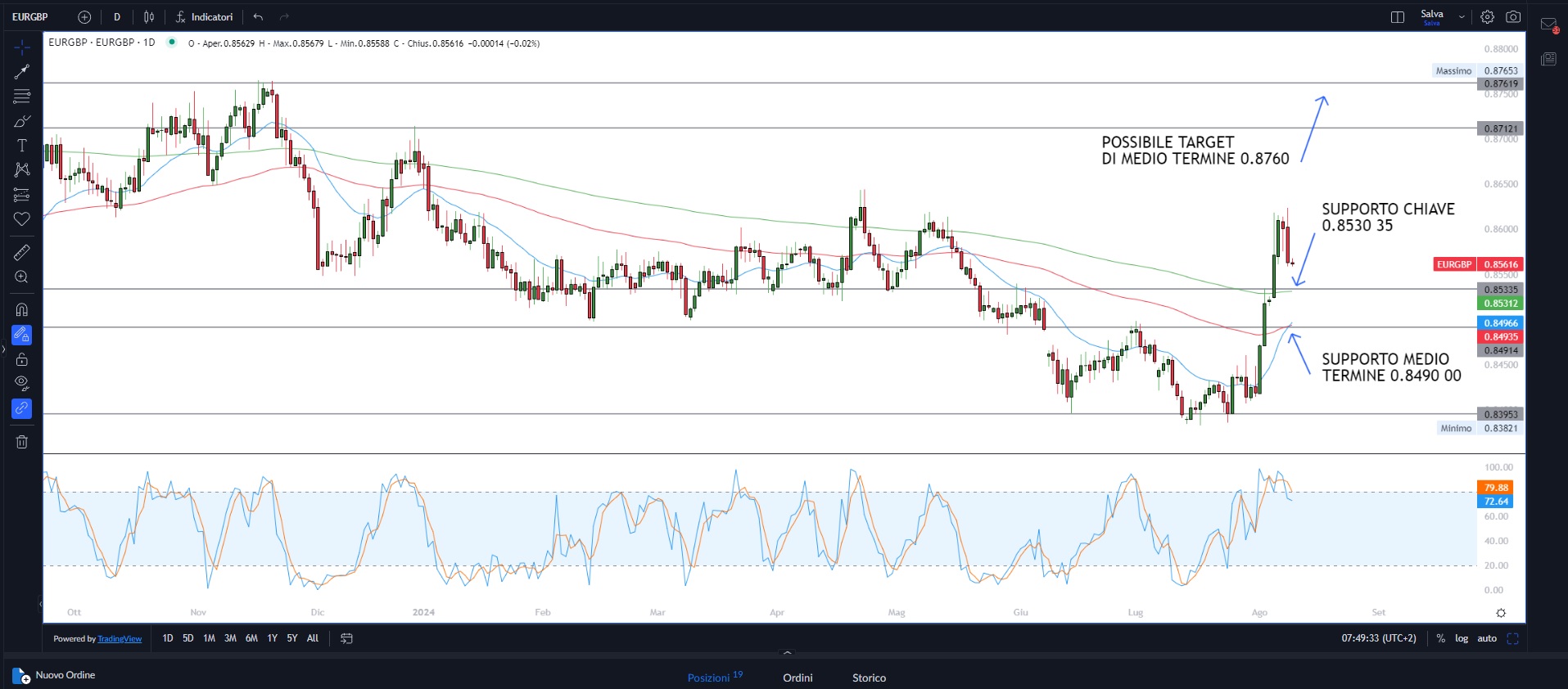Toggle the log scale option

point(1462,638)
